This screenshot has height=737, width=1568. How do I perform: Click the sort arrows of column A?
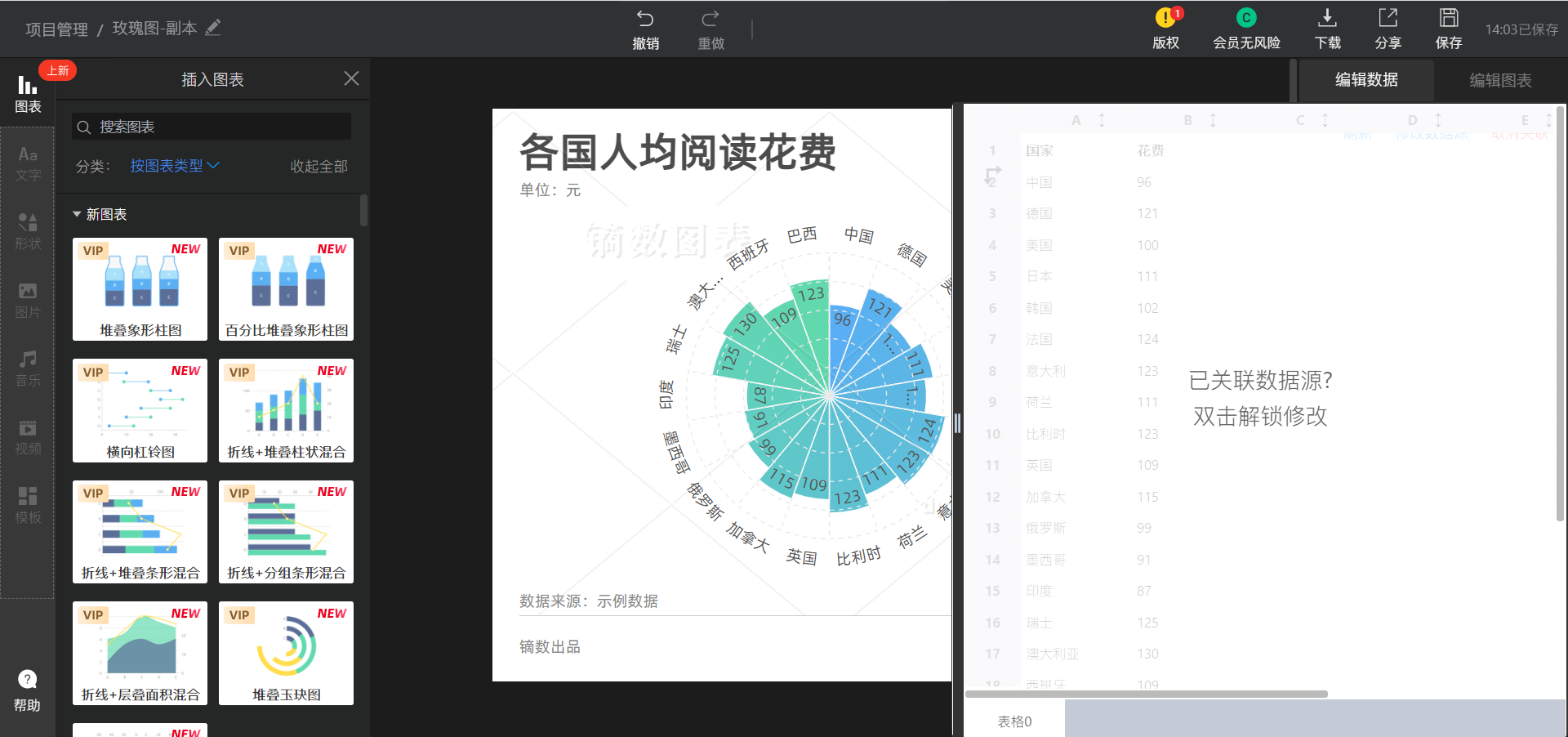pos(1102,120)
